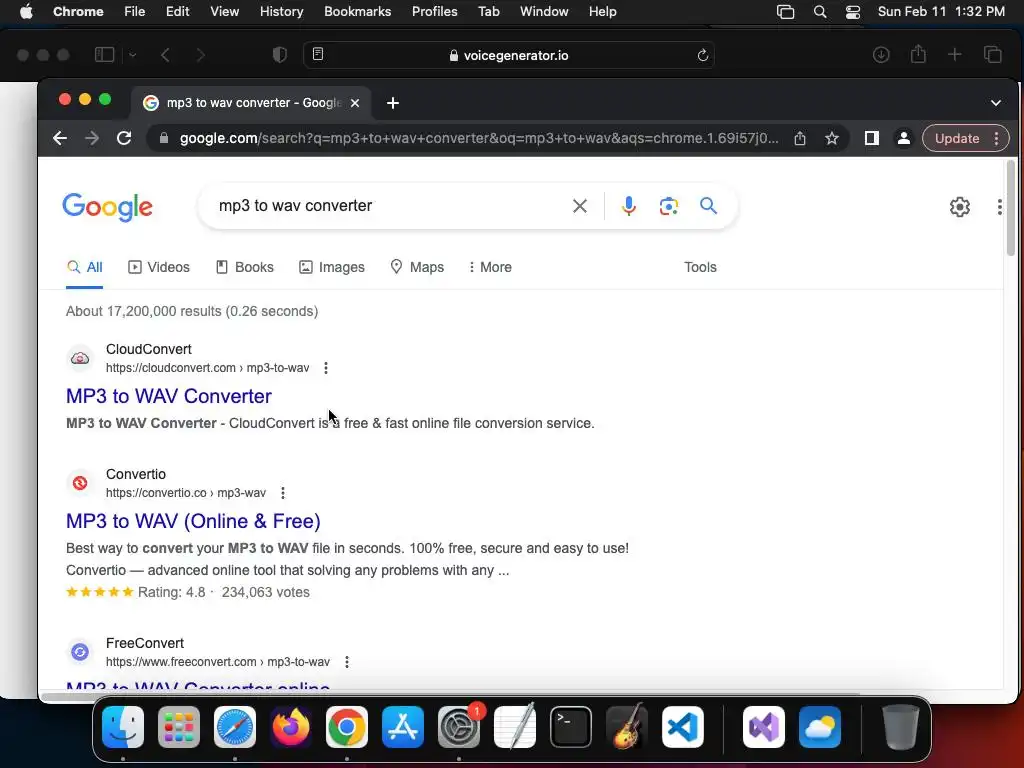The width and height of the screenshot is (1024, 768).
Task: Select the All results tab
Action: [x=85, y=267]
